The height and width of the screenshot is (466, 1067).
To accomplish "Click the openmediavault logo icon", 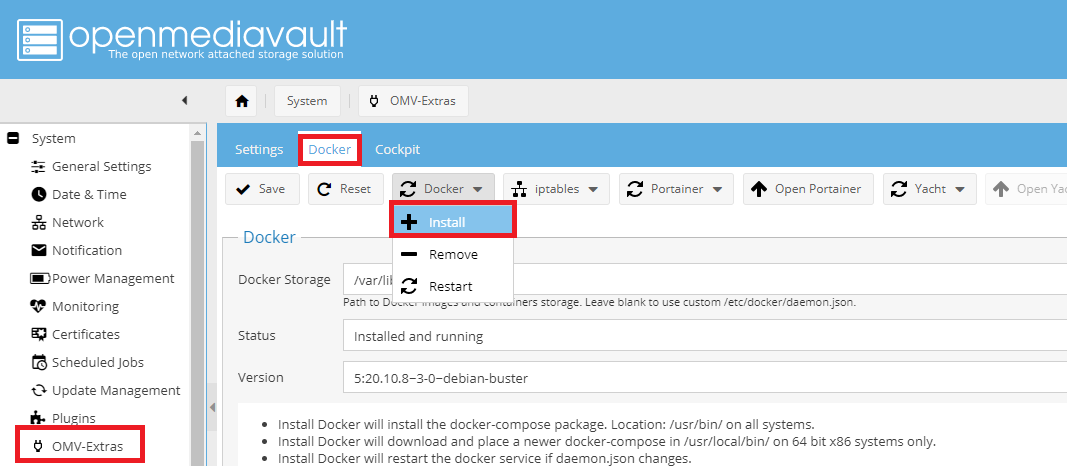I will [x=39, y=39].
